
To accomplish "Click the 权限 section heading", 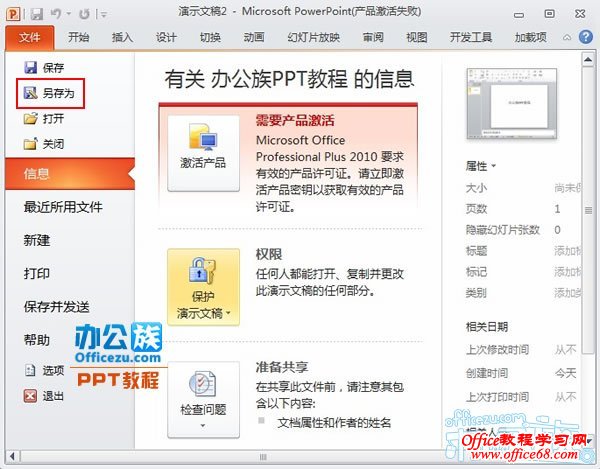I will coord(269,255).
